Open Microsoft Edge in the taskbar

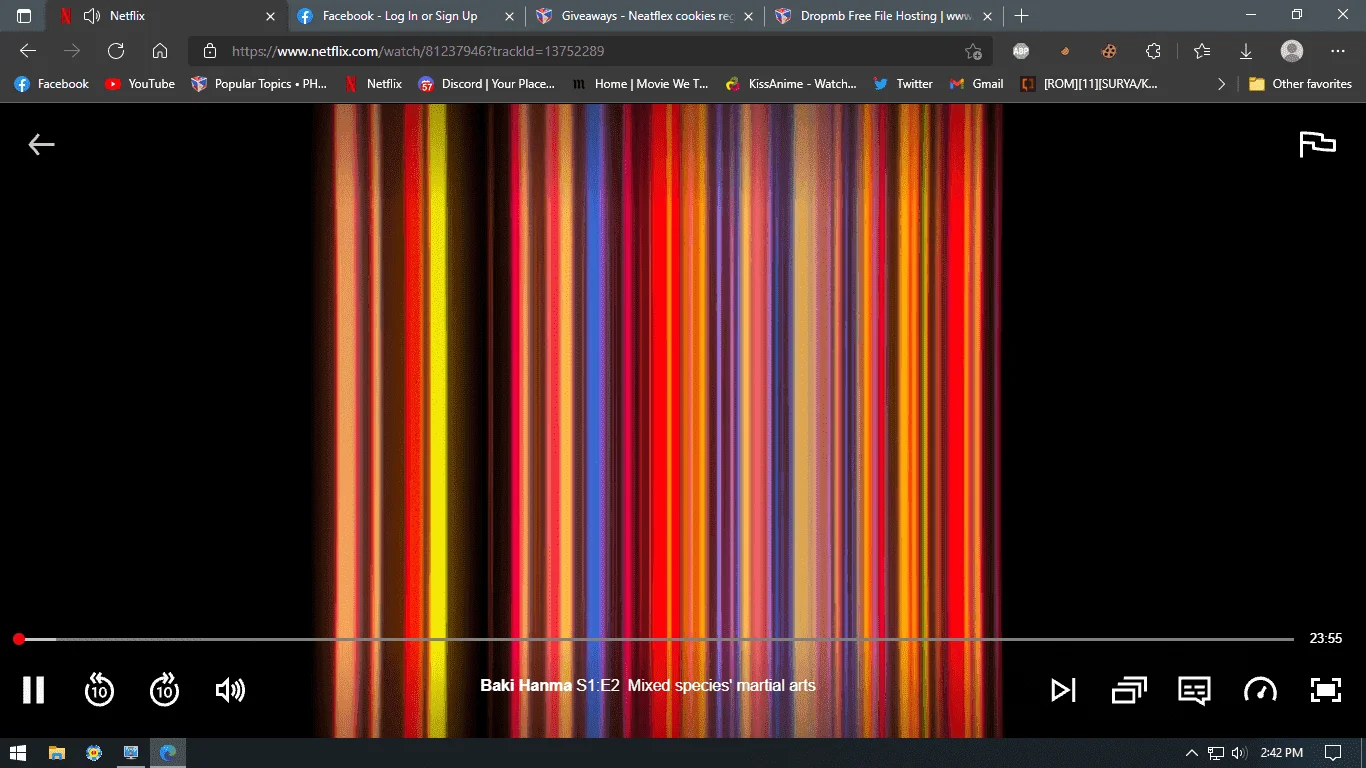tap(168, 752)
